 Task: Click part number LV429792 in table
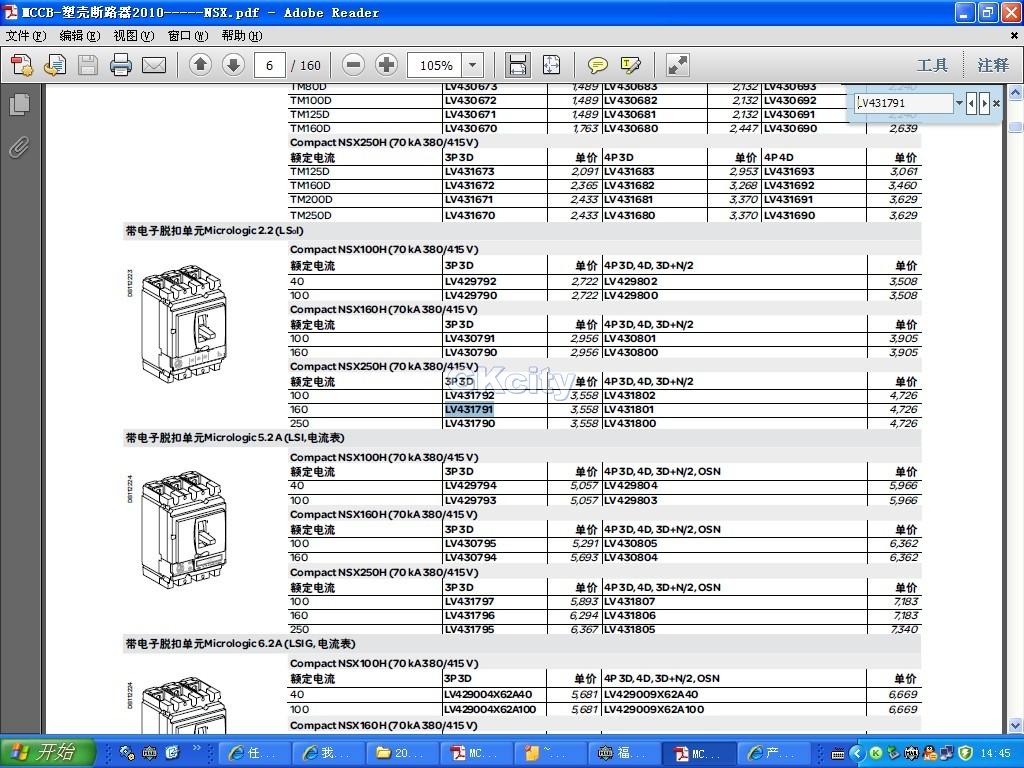click(x=470, y=281)
